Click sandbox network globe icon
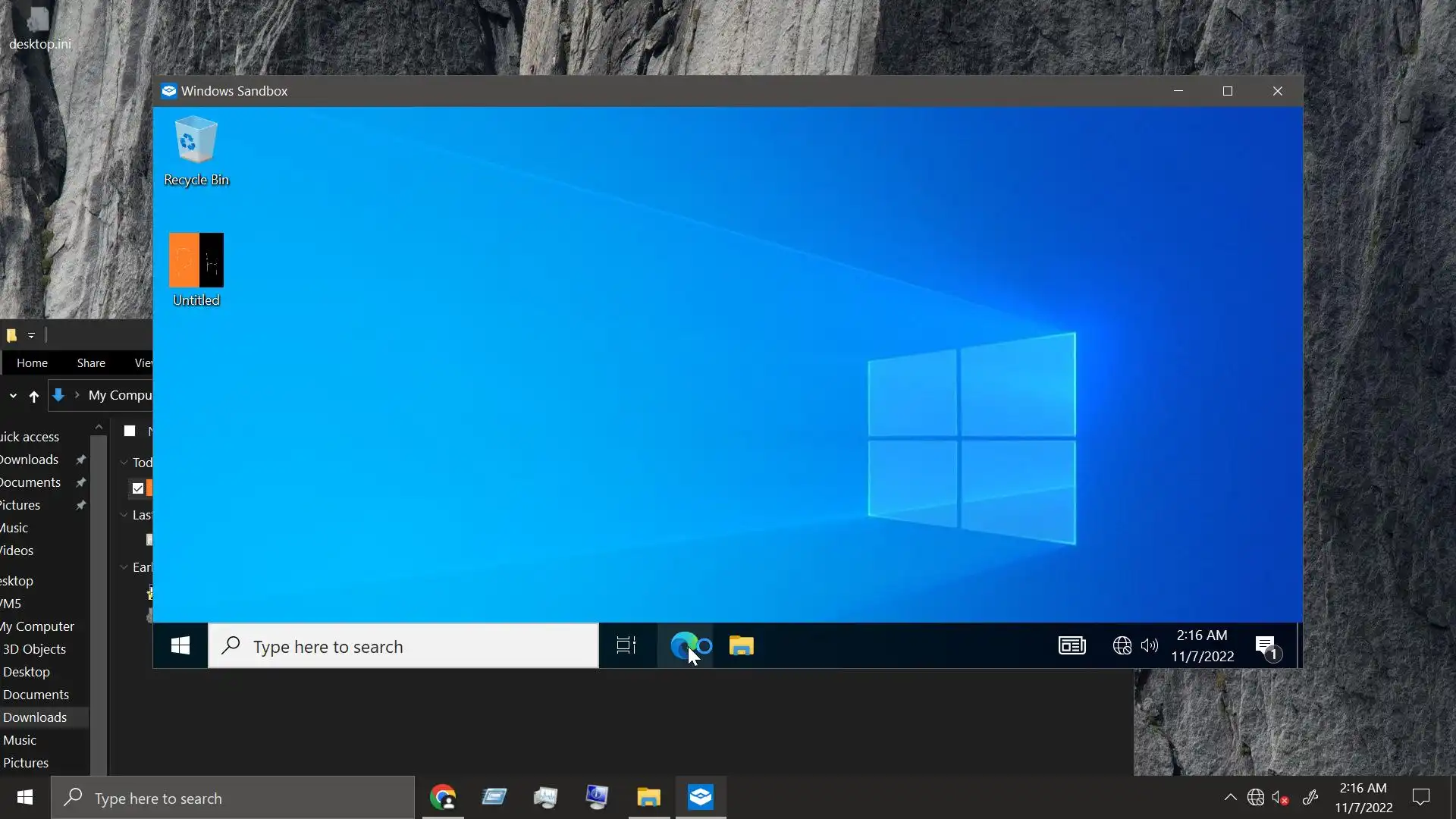This screenshot has width=1456, height=819. pyautogui.click(x=1122, y=646)
